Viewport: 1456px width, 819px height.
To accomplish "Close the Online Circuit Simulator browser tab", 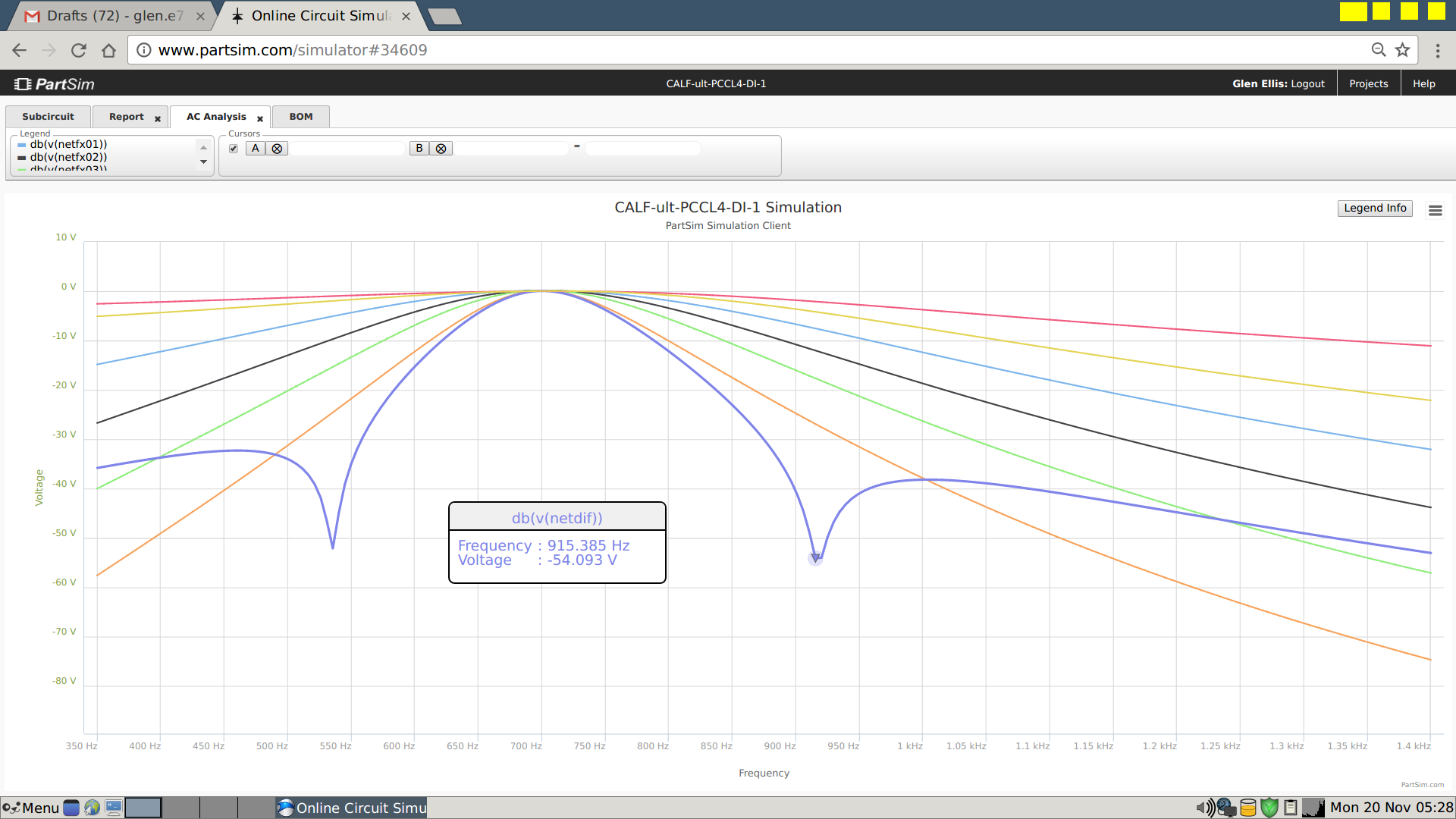I will tap(406, 16).
